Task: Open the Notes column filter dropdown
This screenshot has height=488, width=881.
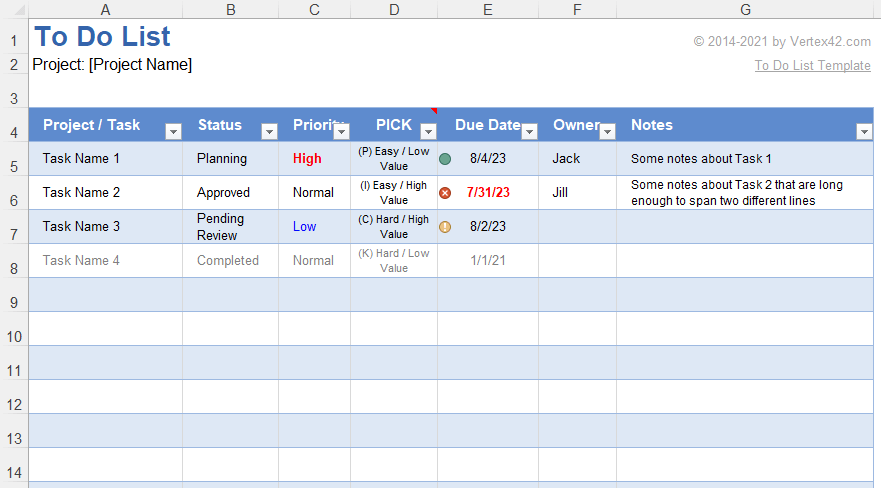Action: [864, 131]
